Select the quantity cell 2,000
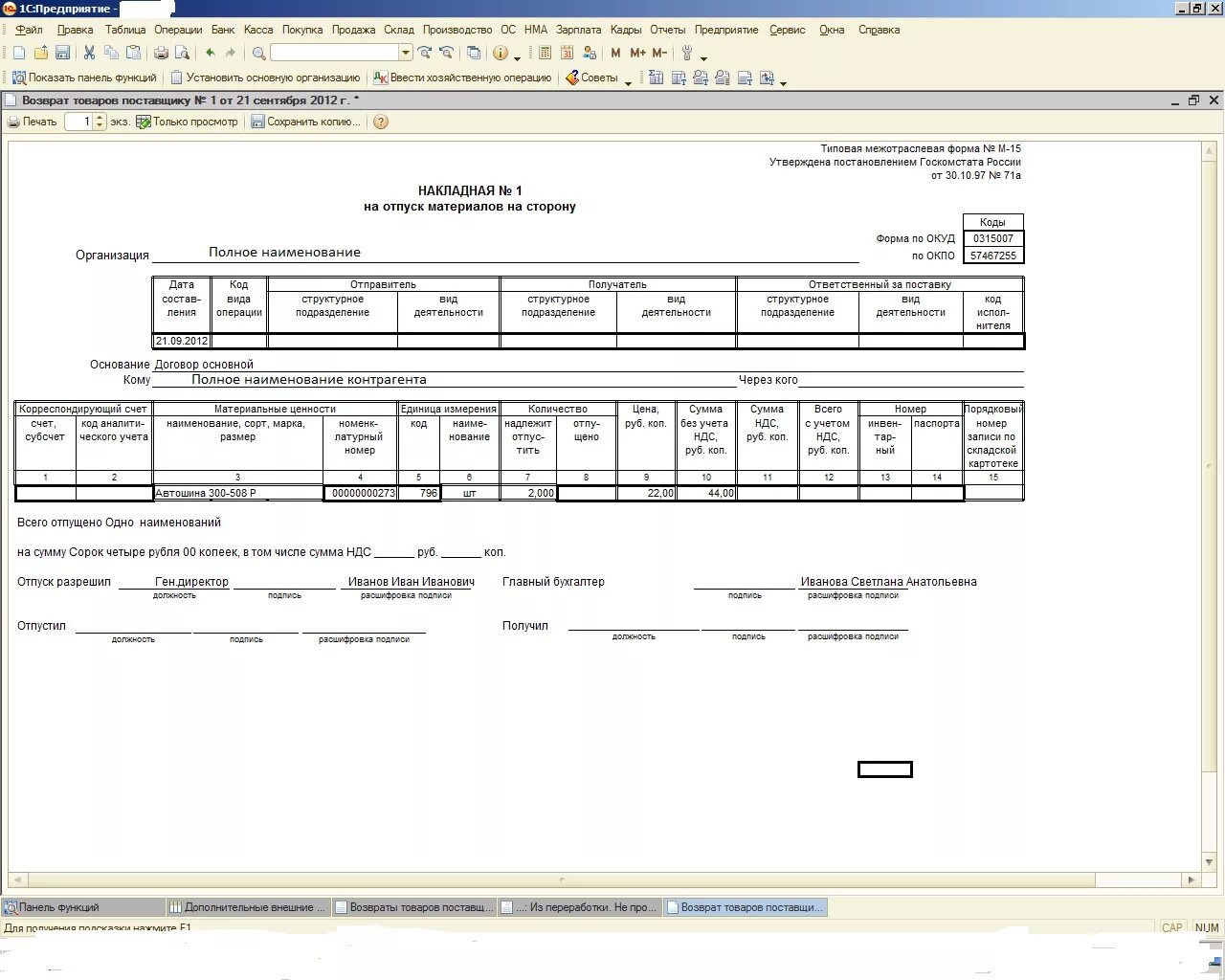This screenshot has width=1225, height=980. 528,493
